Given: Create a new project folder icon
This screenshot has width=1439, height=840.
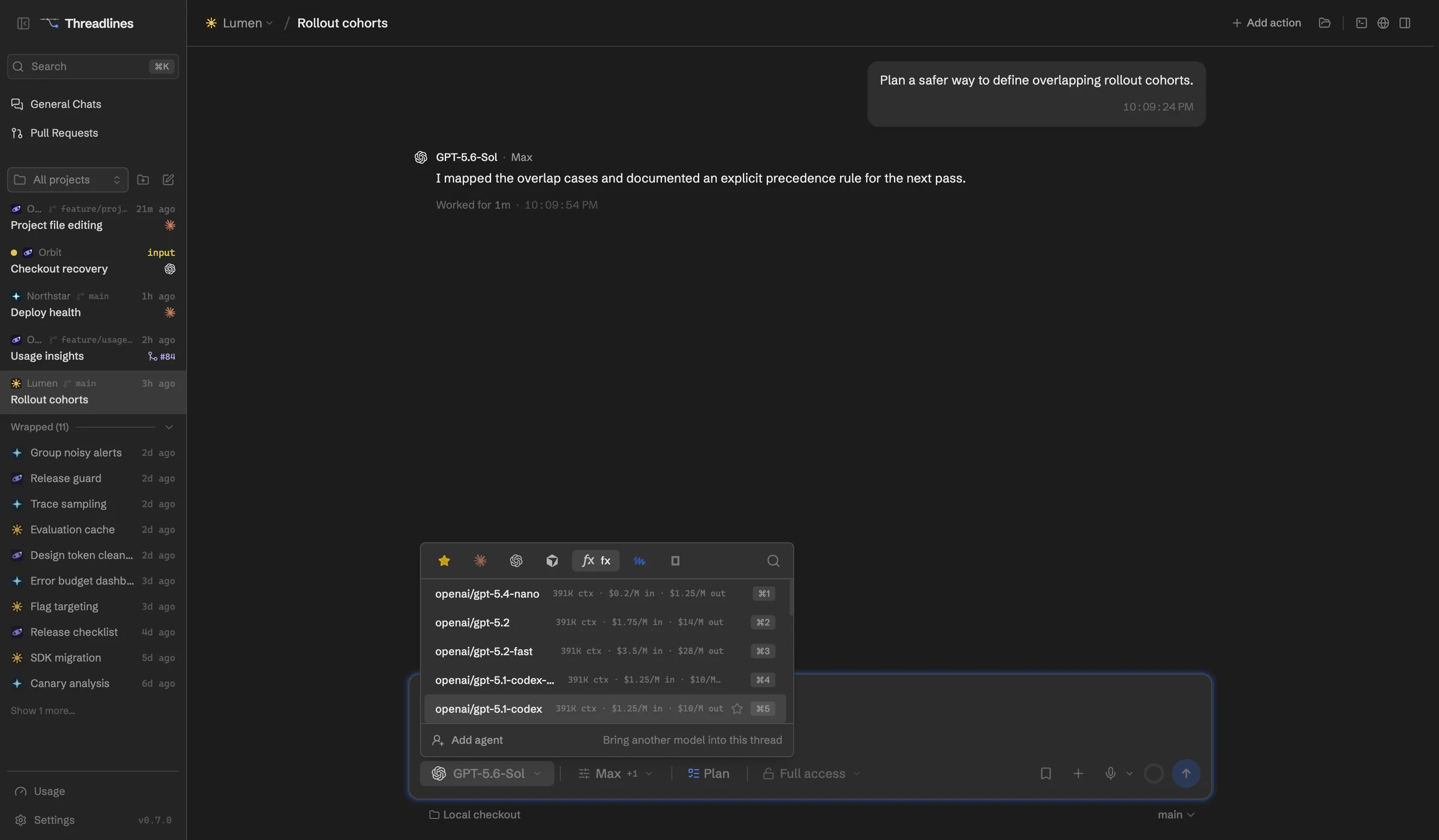Looking at the screenshot, I should coord(143,180).
